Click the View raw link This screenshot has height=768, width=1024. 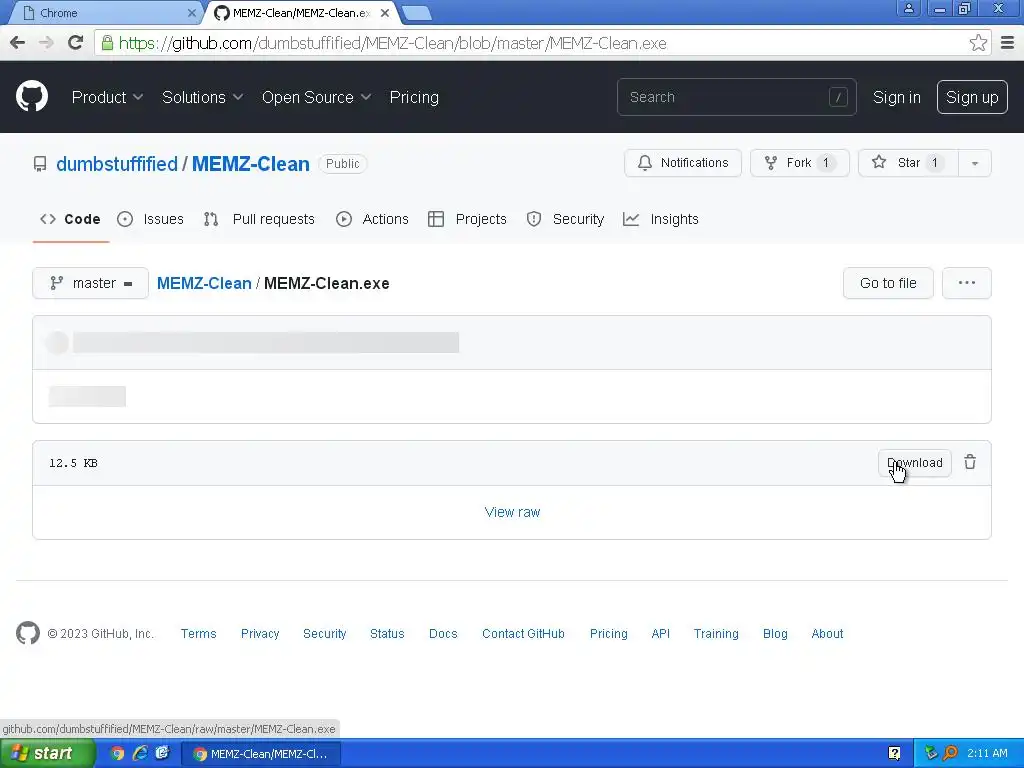[512, 512]
